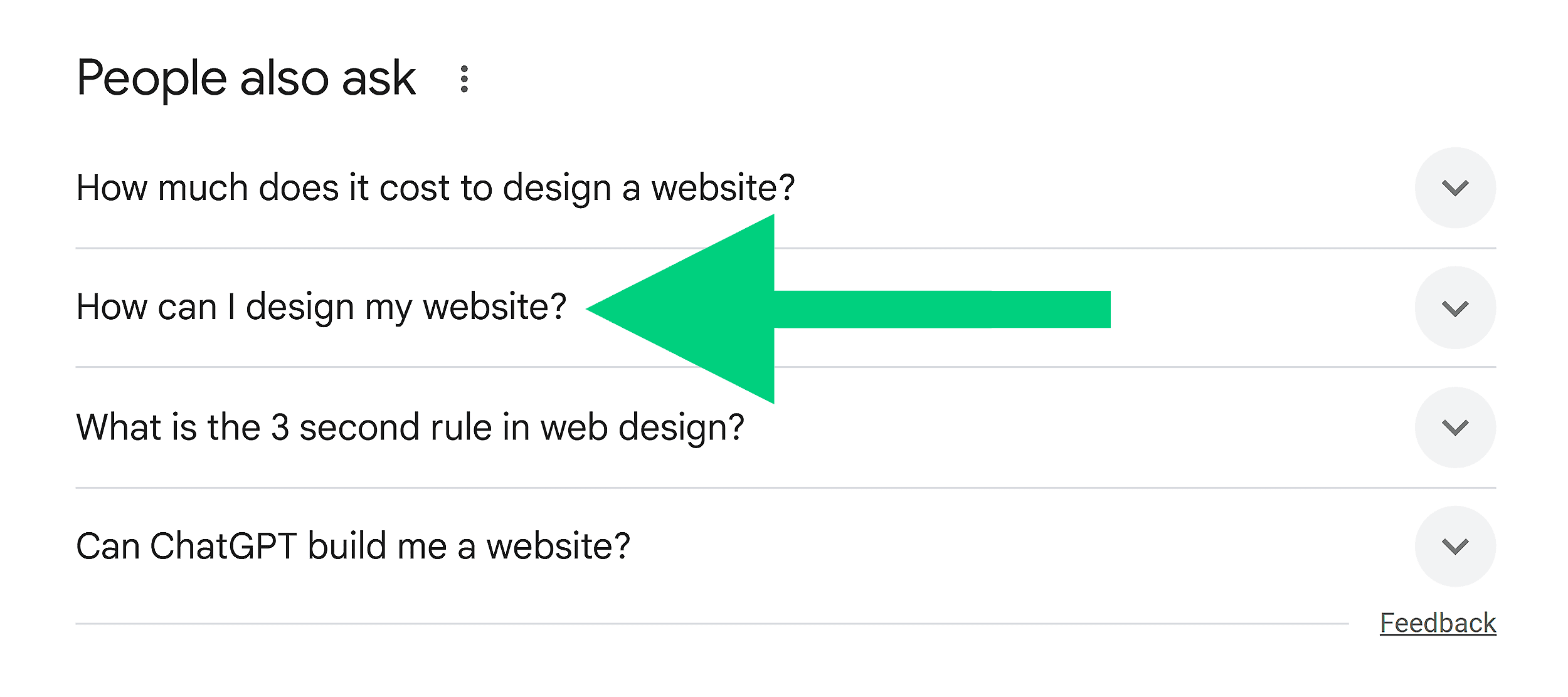Viewport: 1568px width, 697px height.
Task: Expand the website design cost question chevron
Action: [1455, 187]
